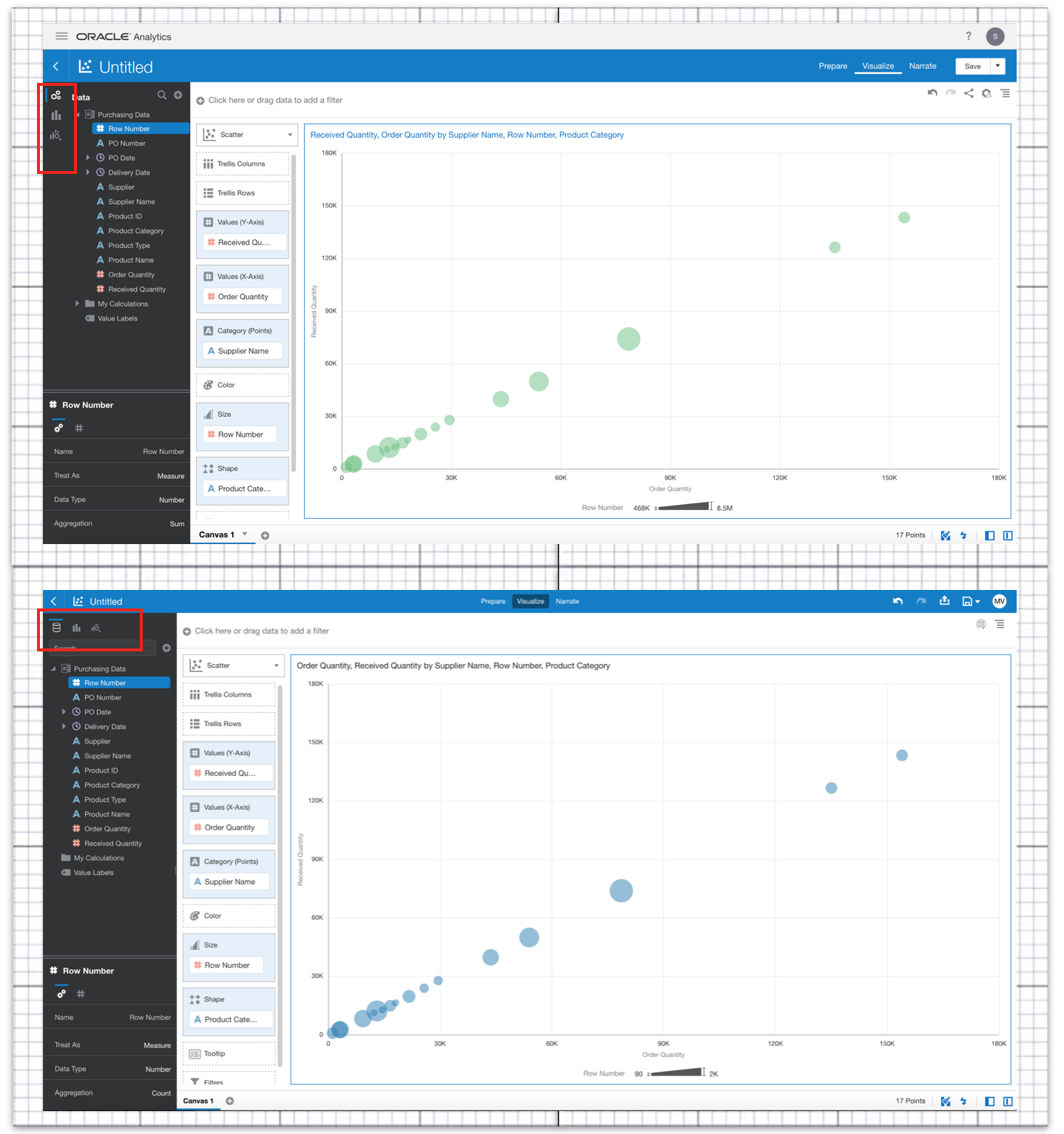
Task: Expand Delivery Date in bottom window tree
Action: pos(64,726)
